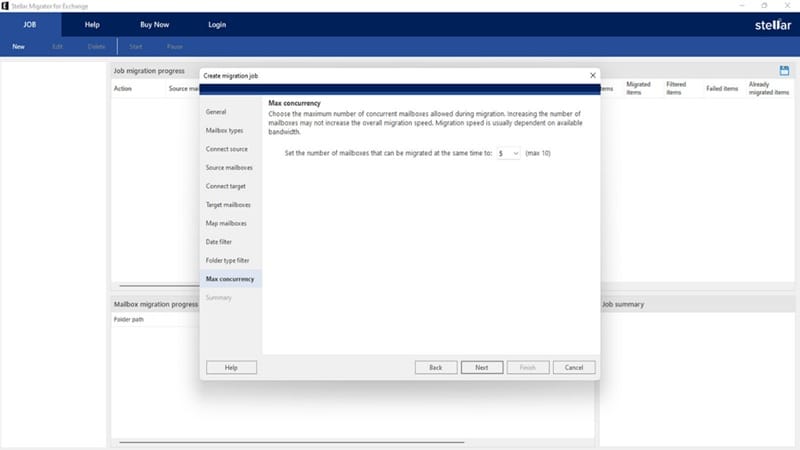Viewport: 800px width, 450px height.
Task: Click the Finish button
Action: point(528,367)
